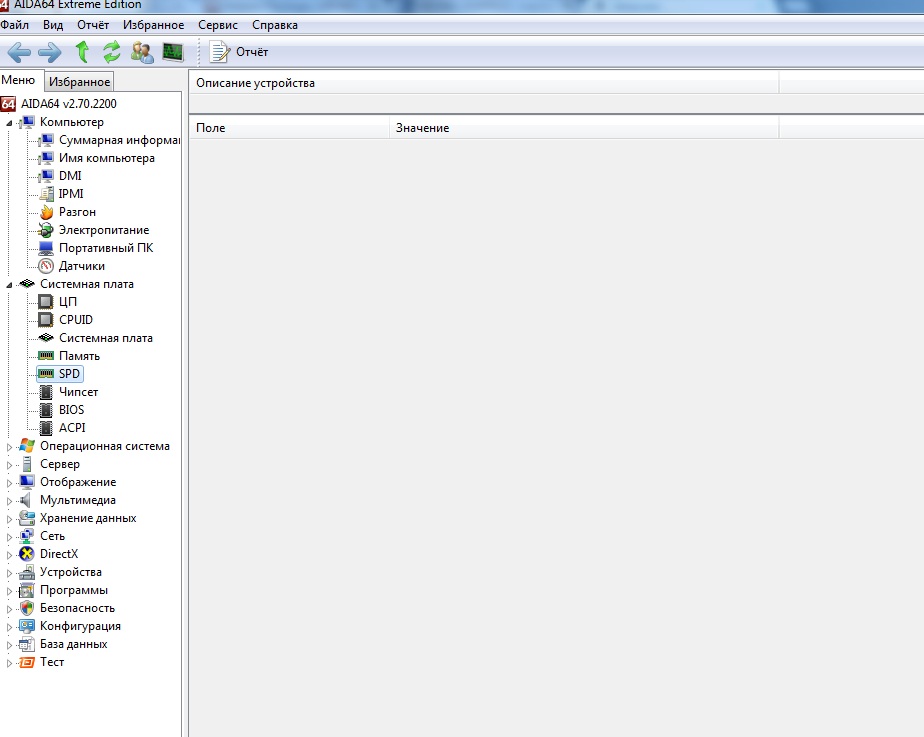Select the Электропитание power icon
The width and height of the screenshot is (924, 737).
click(x=46, y=230)
